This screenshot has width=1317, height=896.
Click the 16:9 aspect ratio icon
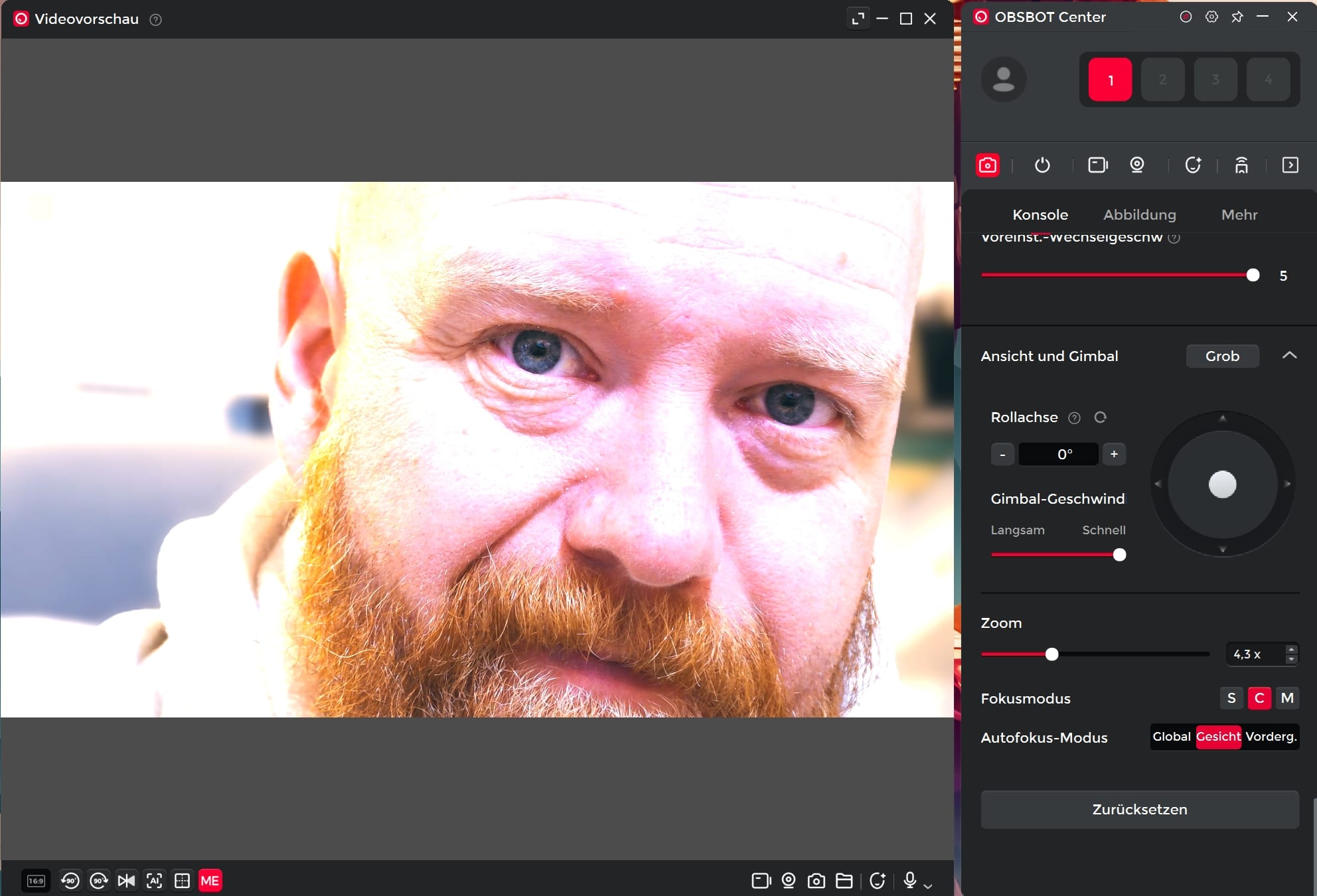point(36,881)
